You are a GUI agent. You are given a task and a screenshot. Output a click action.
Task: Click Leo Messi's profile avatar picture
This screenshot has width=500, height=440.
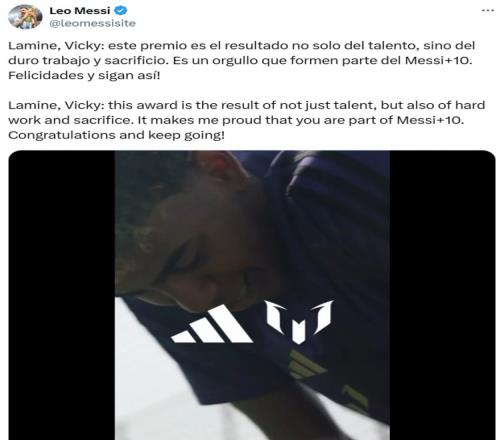(25, 17)
